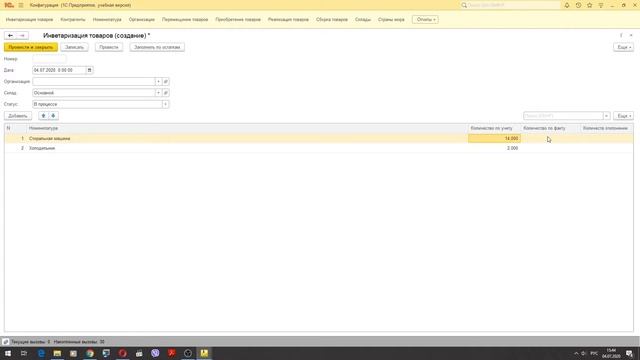Viewport: 640px width, 360px height.
Task: Open Перемещение товаров section
Action: (185, 20)
